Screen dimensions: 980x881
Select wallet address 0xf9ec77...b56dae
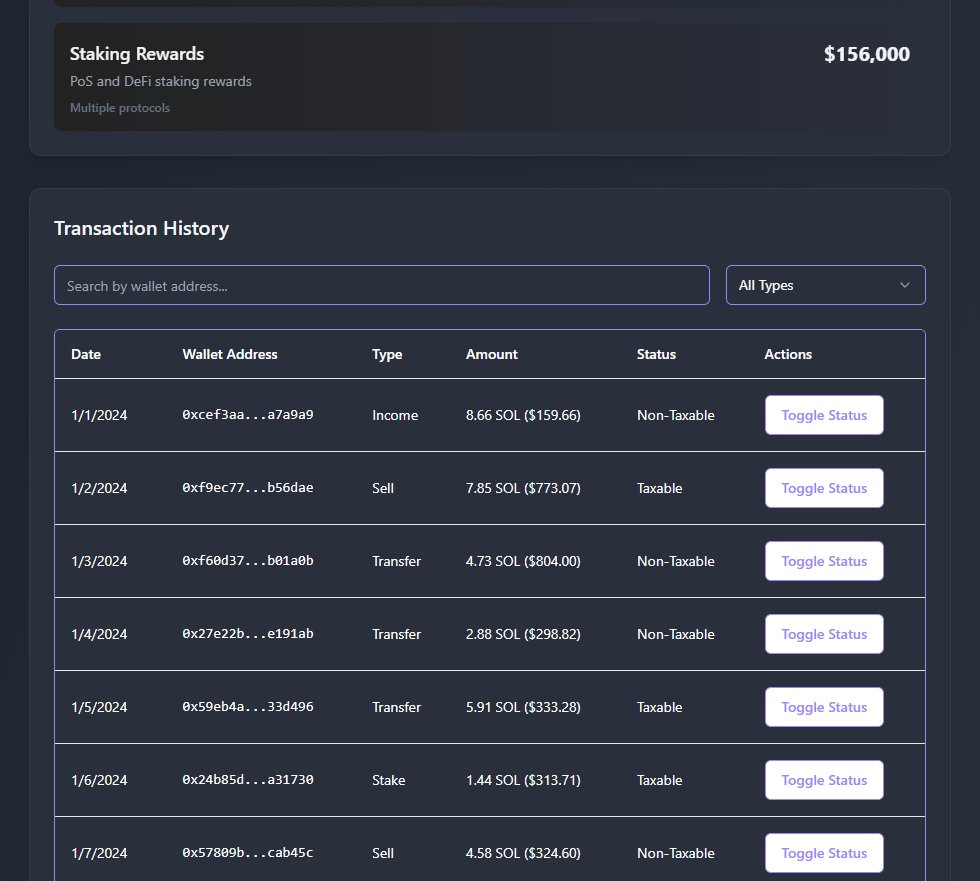point(246,488)
